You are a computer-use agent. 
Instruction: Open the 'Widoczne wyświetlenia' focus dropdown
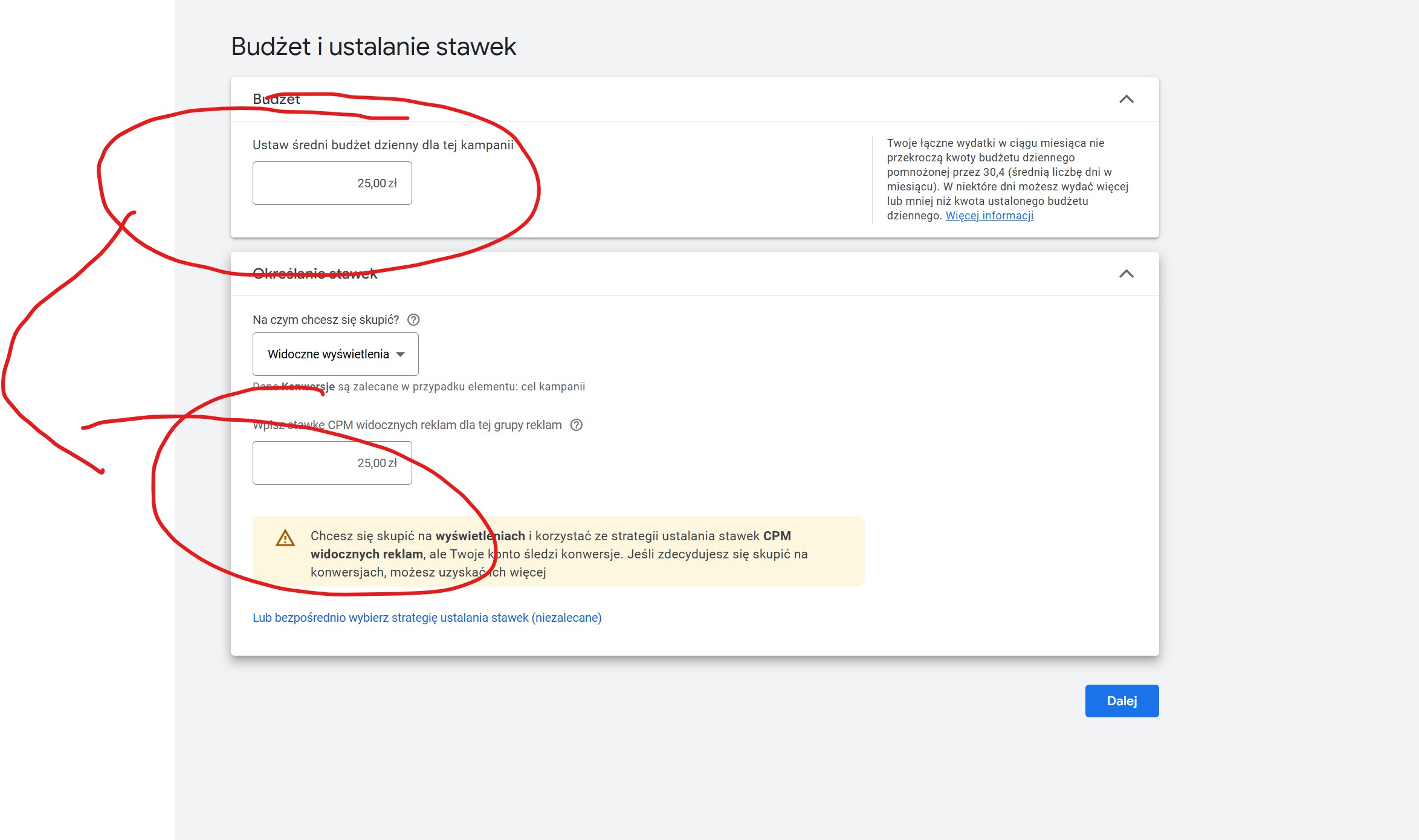pos(329,354)
